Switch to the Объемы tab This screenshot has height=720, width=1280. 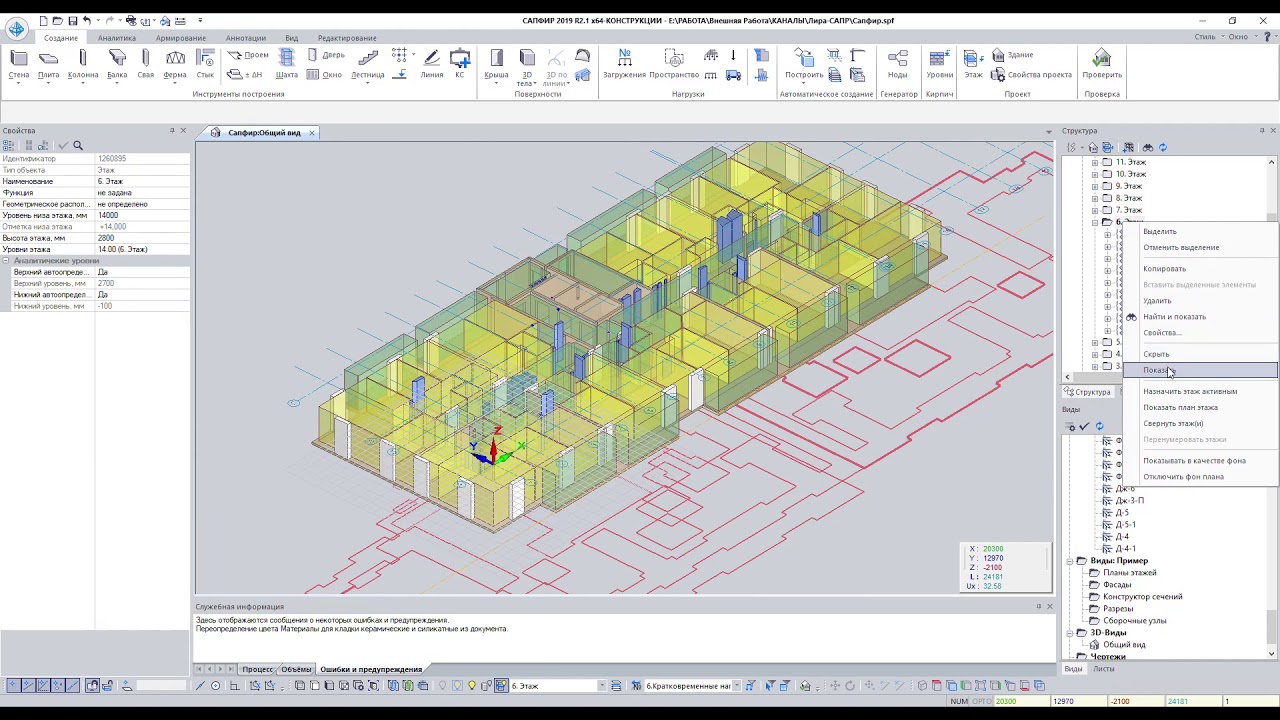coord(296,669)
